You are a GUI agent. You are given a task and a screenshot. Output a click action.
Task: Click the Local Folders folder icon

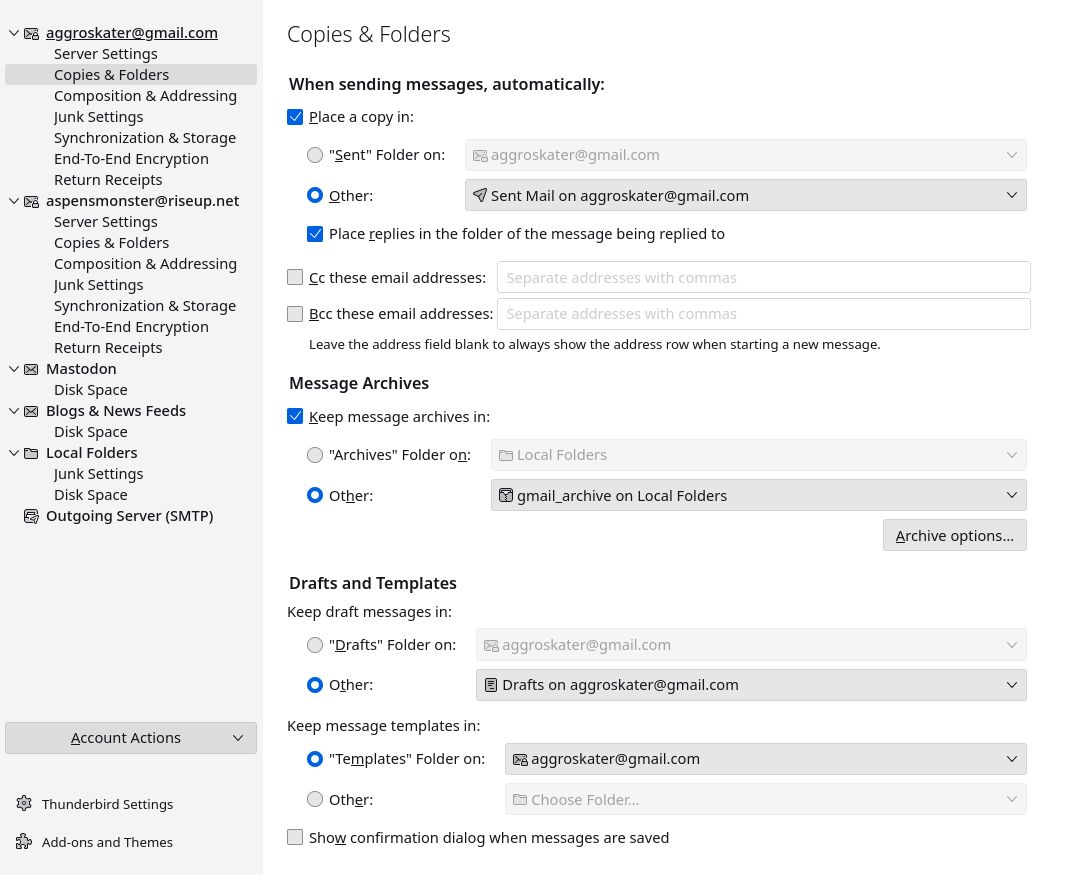click(x=32, y=453)
